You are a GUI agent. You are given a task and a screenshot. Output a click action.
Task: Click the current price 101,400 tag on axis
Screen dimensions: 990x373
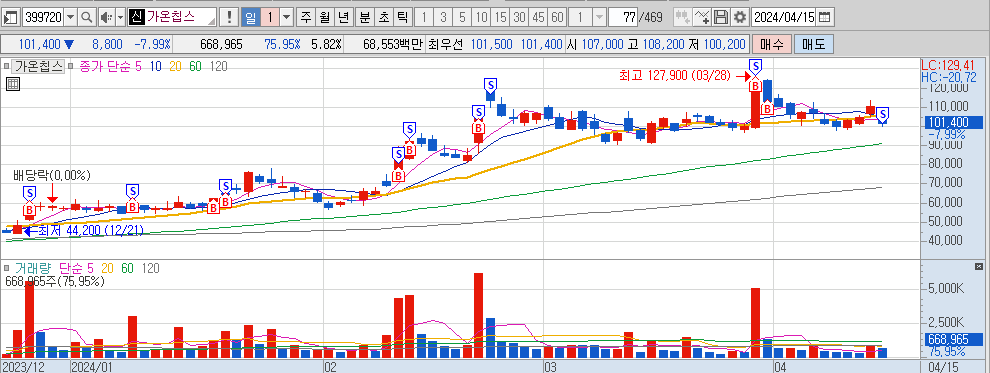tap(953, 122)
